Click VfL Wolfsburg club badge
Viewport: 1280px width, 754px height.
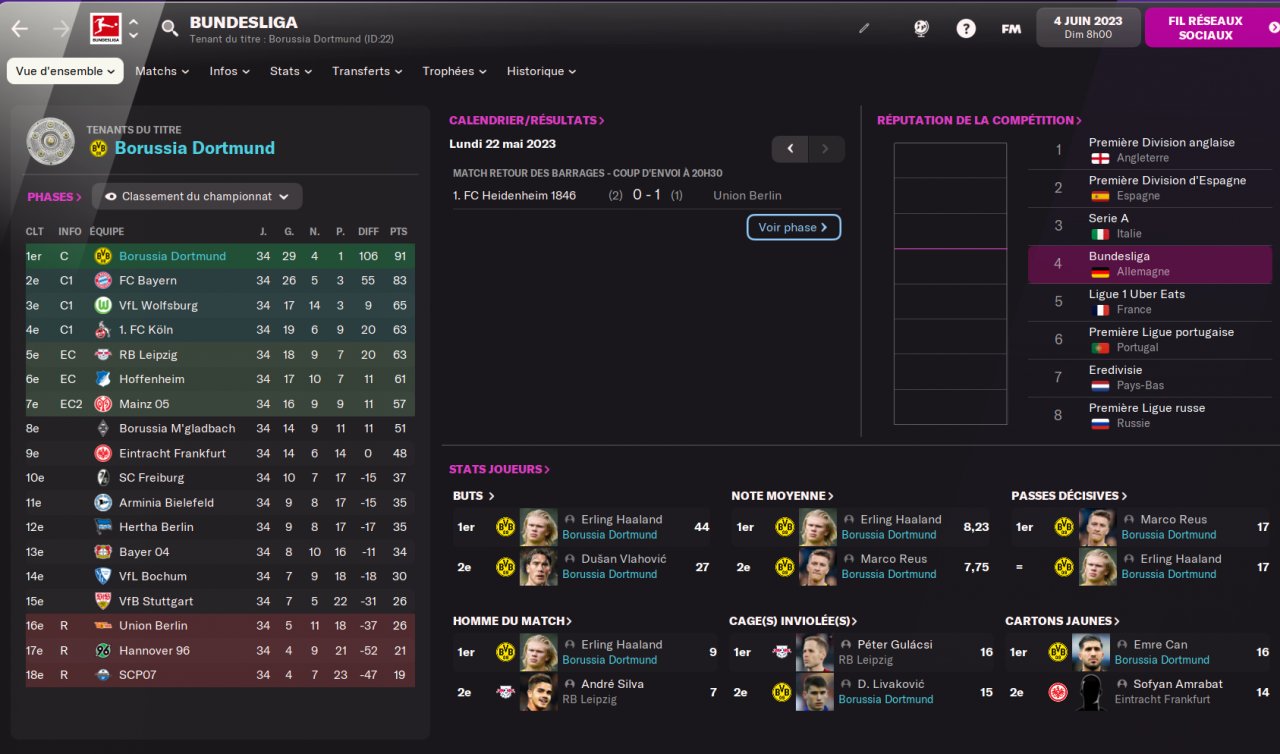tap(102, 305)
